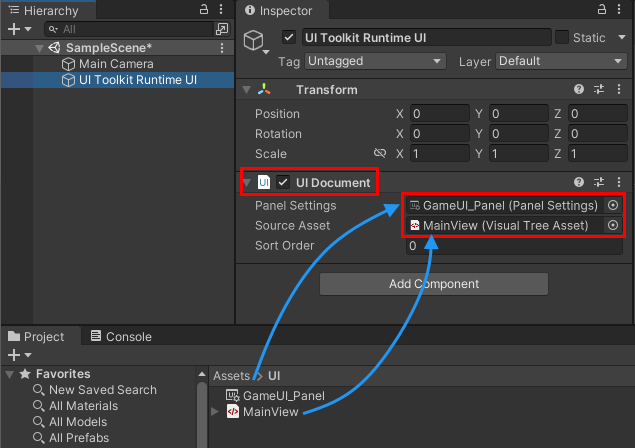Disable the UI Document component checkbox
This screenshot has width=635, height=448.
click(x=283, y=182)
